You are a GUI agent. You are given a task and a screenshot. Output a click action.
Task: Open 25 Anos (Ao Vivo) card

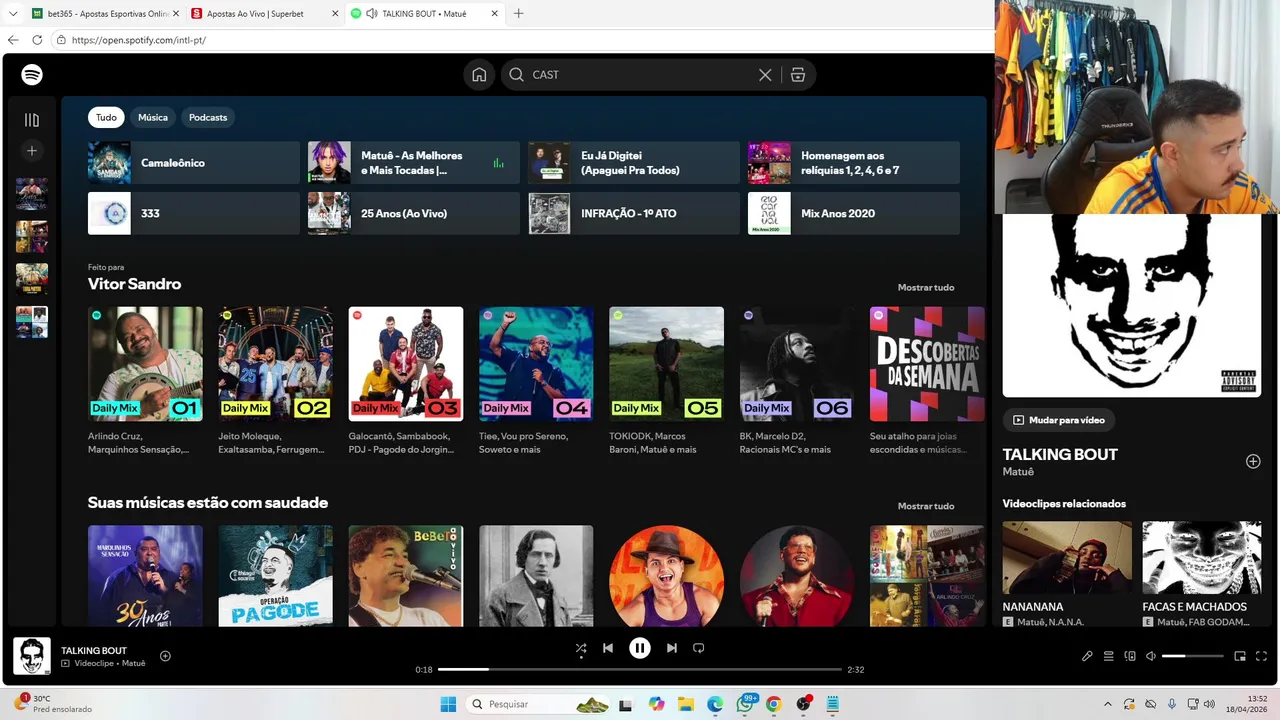pyautogui.click(x=414, y=213)
